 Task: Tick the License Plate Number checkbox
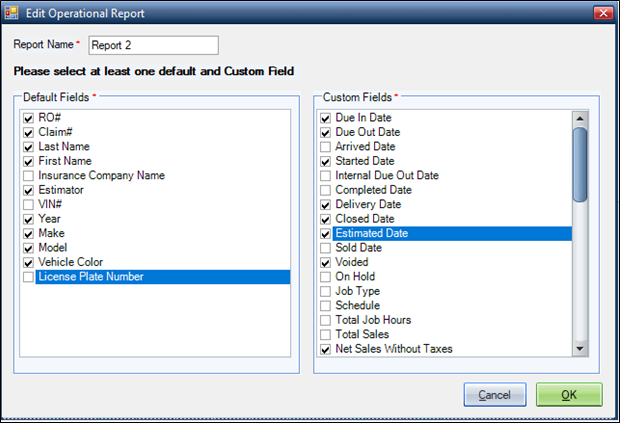coord(28,277)
